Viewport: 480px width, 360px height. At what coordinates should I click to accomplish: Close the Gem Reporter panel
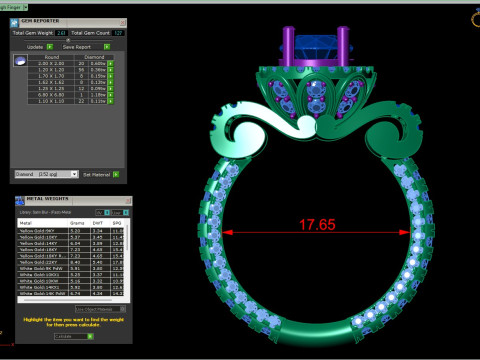[x=123, y=23]
